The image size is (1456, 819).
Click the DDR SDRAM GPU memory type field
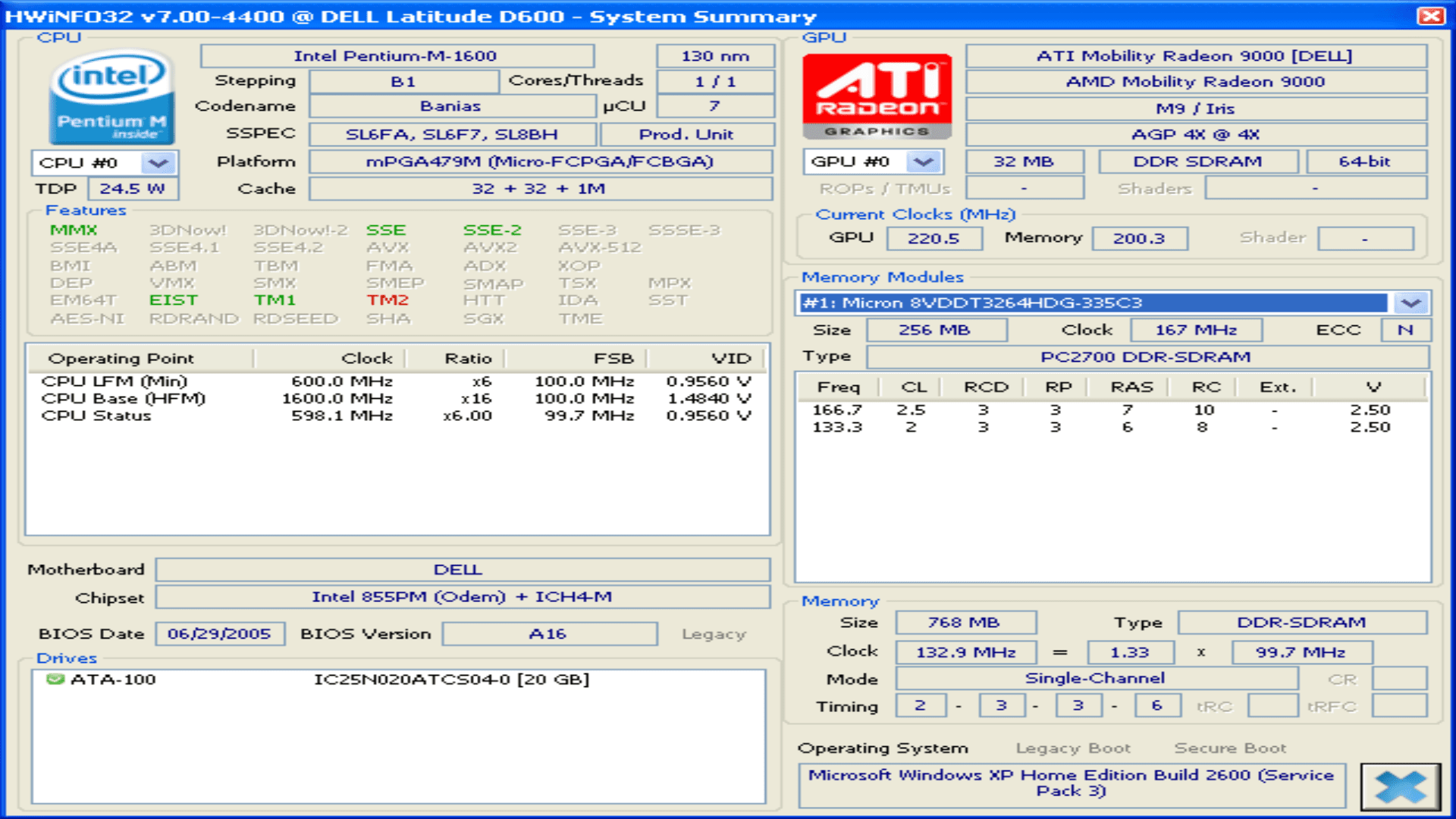tap(1198, 162)
